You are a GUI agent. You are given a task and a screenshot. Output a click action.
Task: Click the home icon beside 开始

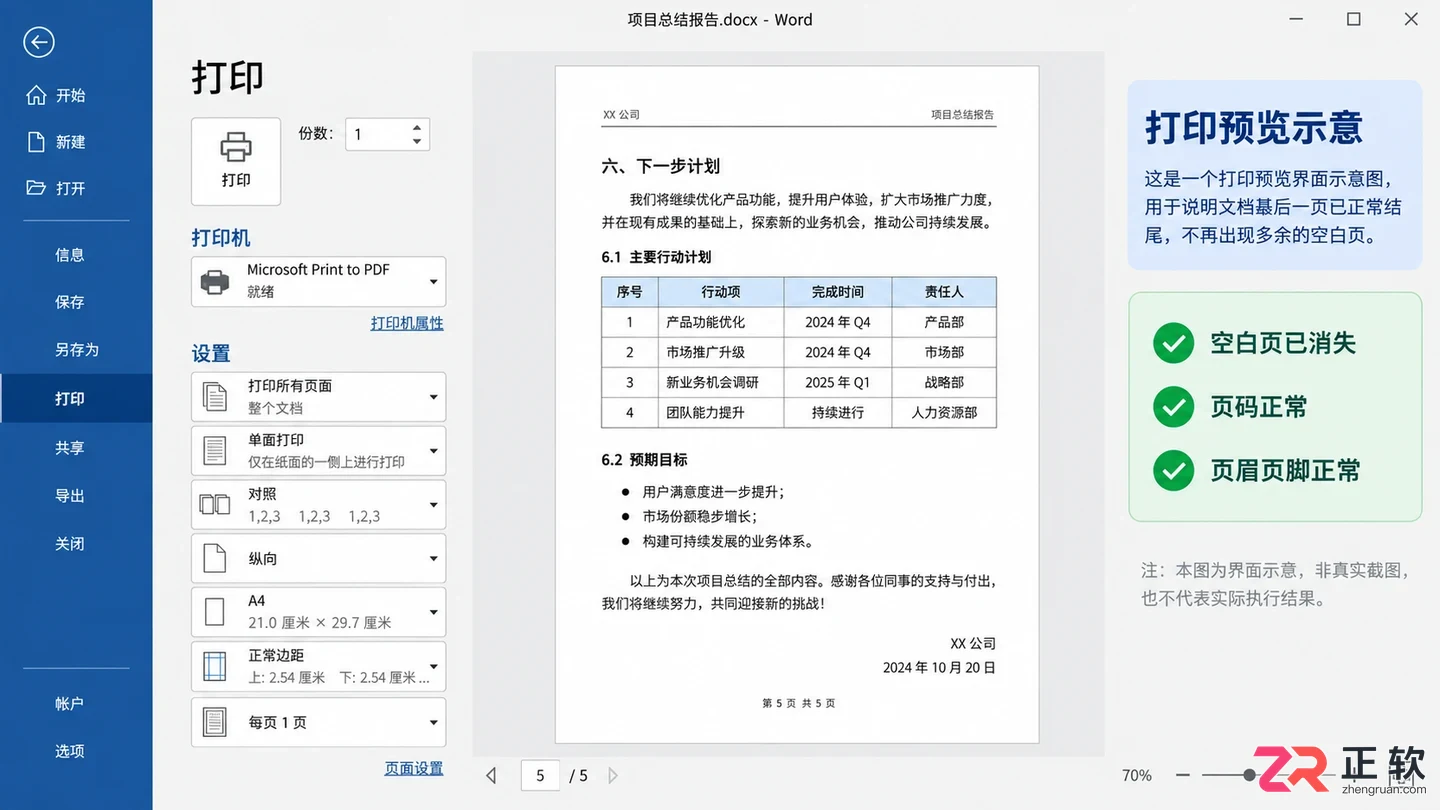coord(36,95)
